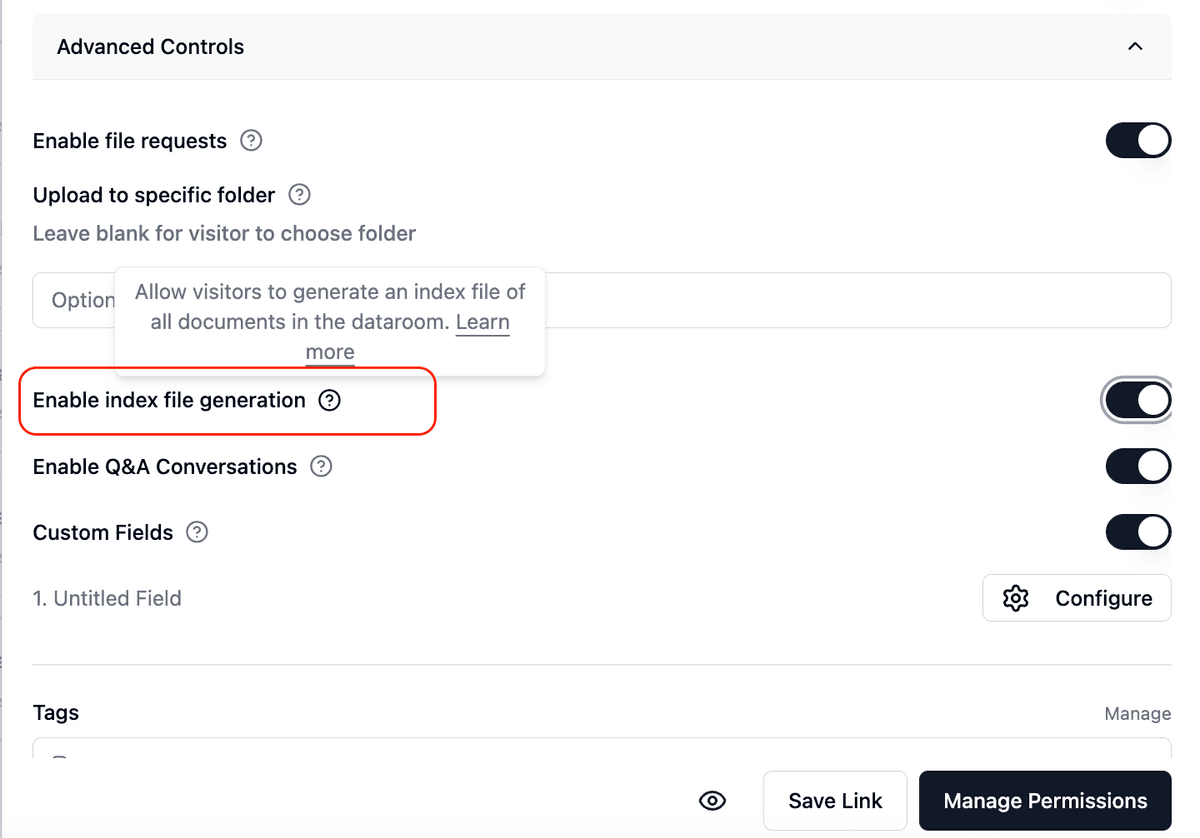This screenshot has width=1200, height=838.
Task: Disable the file requests toggle
Action: (x=1137, y=141)
